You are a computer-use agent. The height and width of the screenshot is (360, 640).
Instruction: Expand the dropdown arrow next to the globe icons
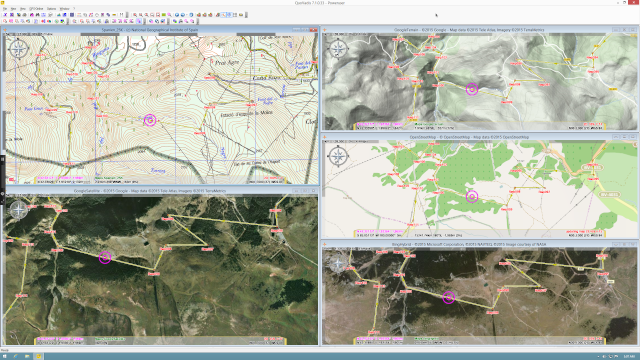pyautogui.click(x=187, y=15)
